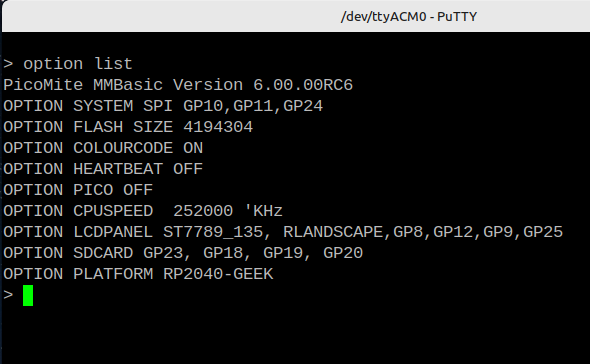Click the OPTION PICO OFF line

tap(78, 190)
